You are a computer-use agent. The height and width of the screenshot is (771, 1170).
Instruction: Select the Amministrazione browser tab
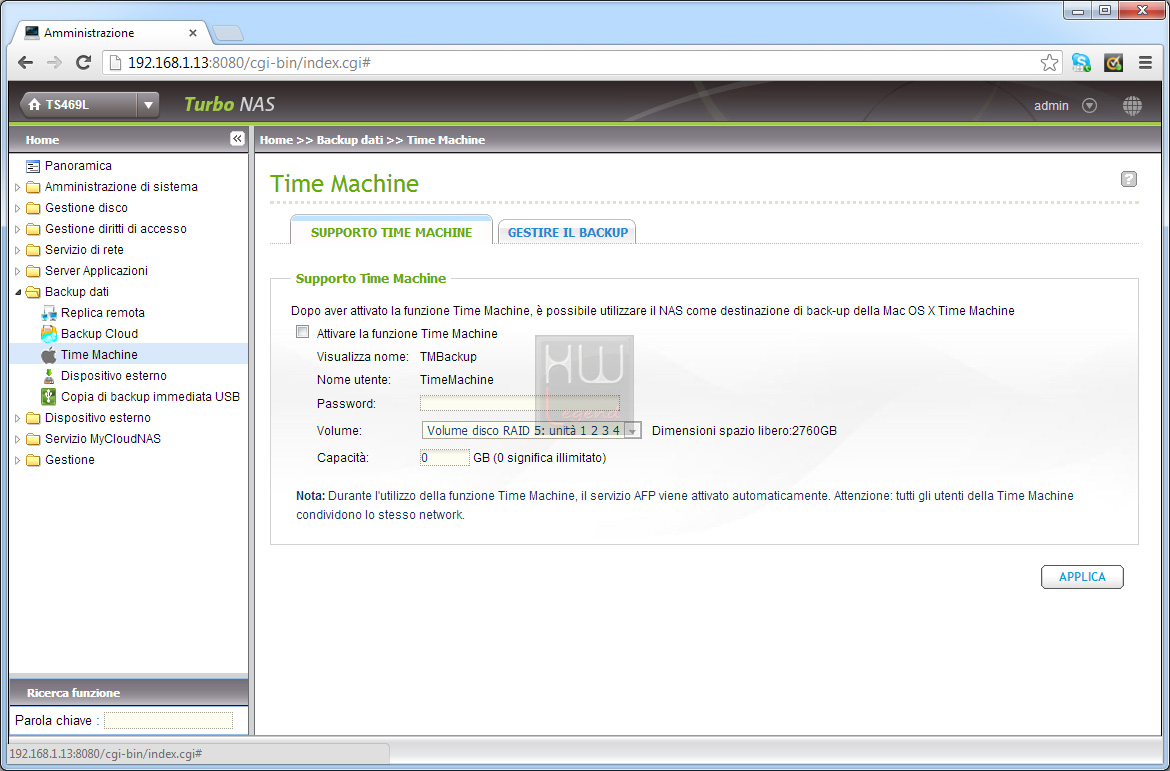click(x=111, y=33)
